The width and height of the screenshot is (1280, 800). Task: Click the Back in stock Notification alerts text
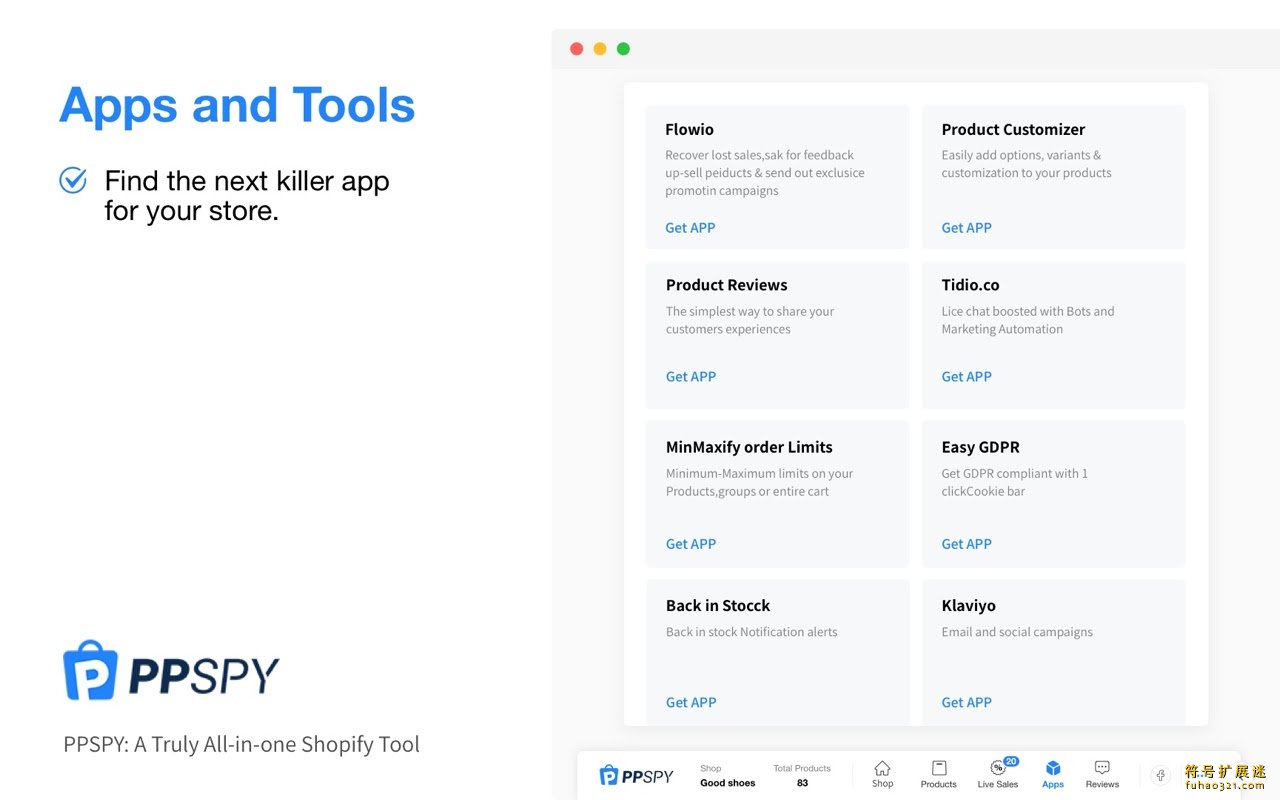(752, 632)
